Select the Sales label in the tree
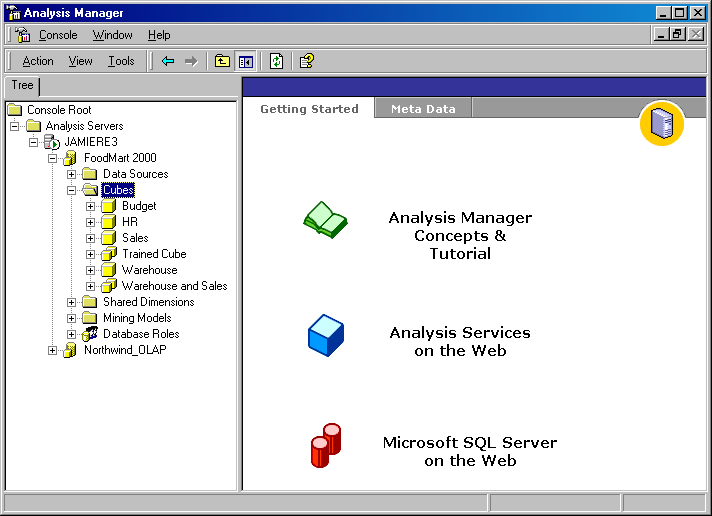 [x=135, y=238]
